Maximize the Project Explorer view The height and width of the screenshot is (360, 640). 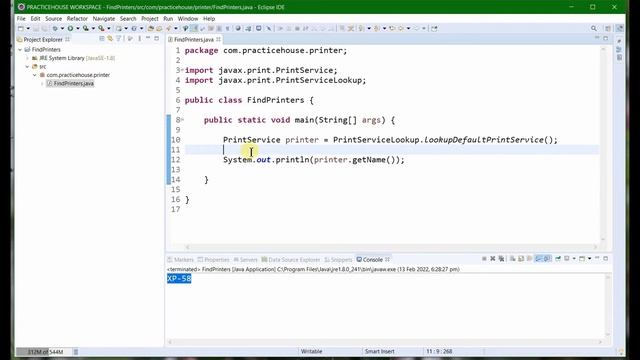(x=157, y=38)
